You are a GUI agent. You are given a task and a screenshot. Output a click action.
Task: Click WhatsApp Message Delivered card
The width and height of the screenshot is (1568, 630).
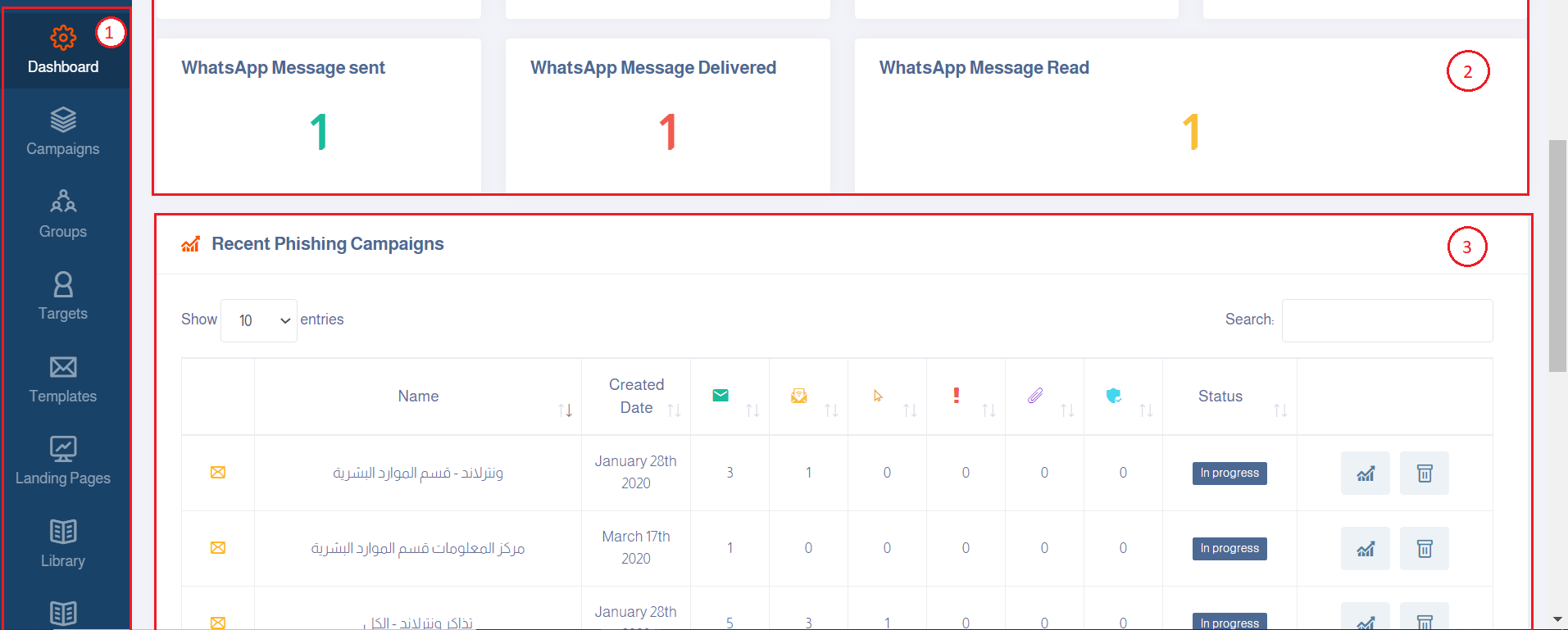tap(668, 116)
